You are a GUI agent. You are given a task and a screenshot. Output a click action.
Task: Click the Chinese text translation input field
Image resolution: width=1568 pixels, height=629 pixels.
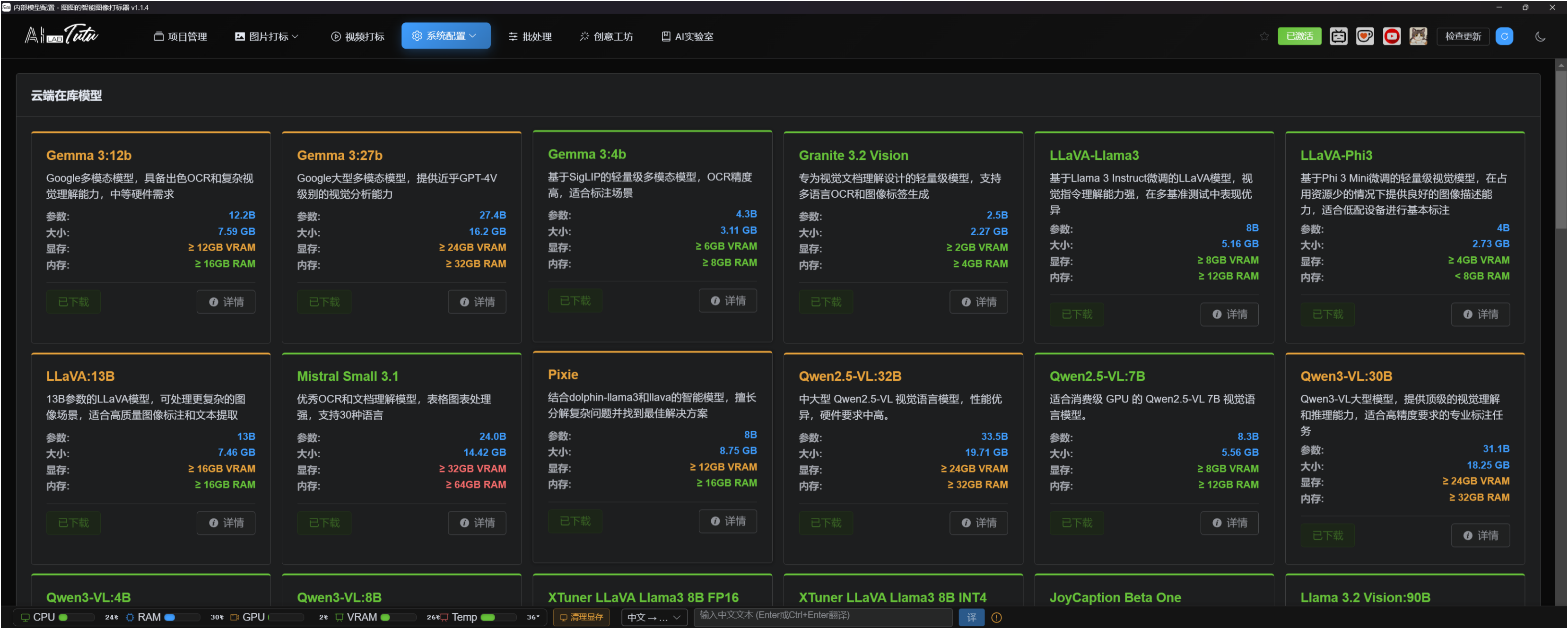click(x=822, y=616)
